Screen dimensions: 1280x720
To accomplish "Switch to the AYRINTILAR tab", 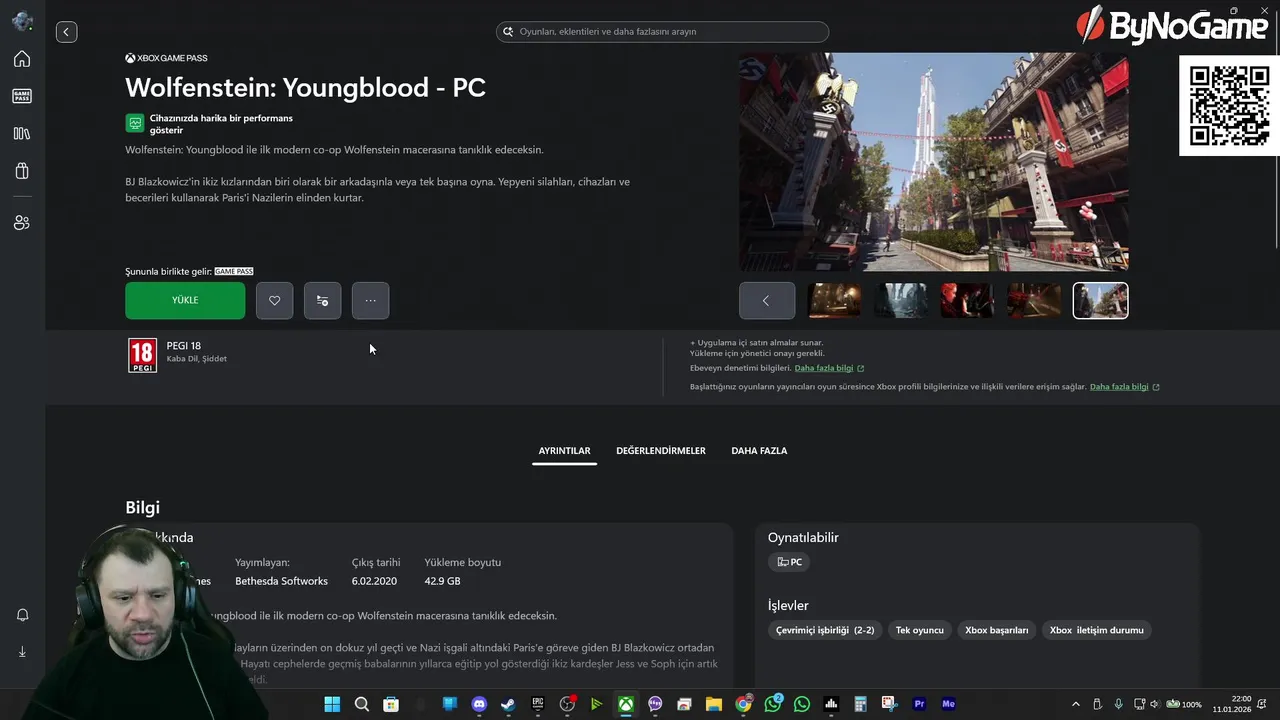I will 564,451.
